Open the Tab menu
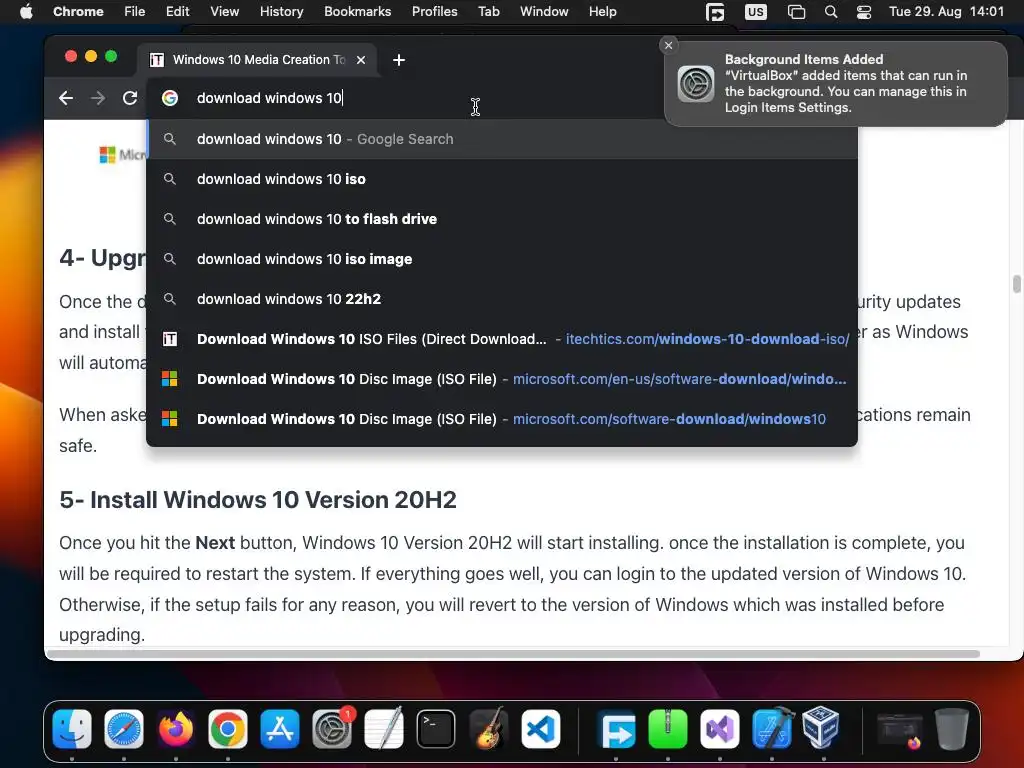 point(488,12)
